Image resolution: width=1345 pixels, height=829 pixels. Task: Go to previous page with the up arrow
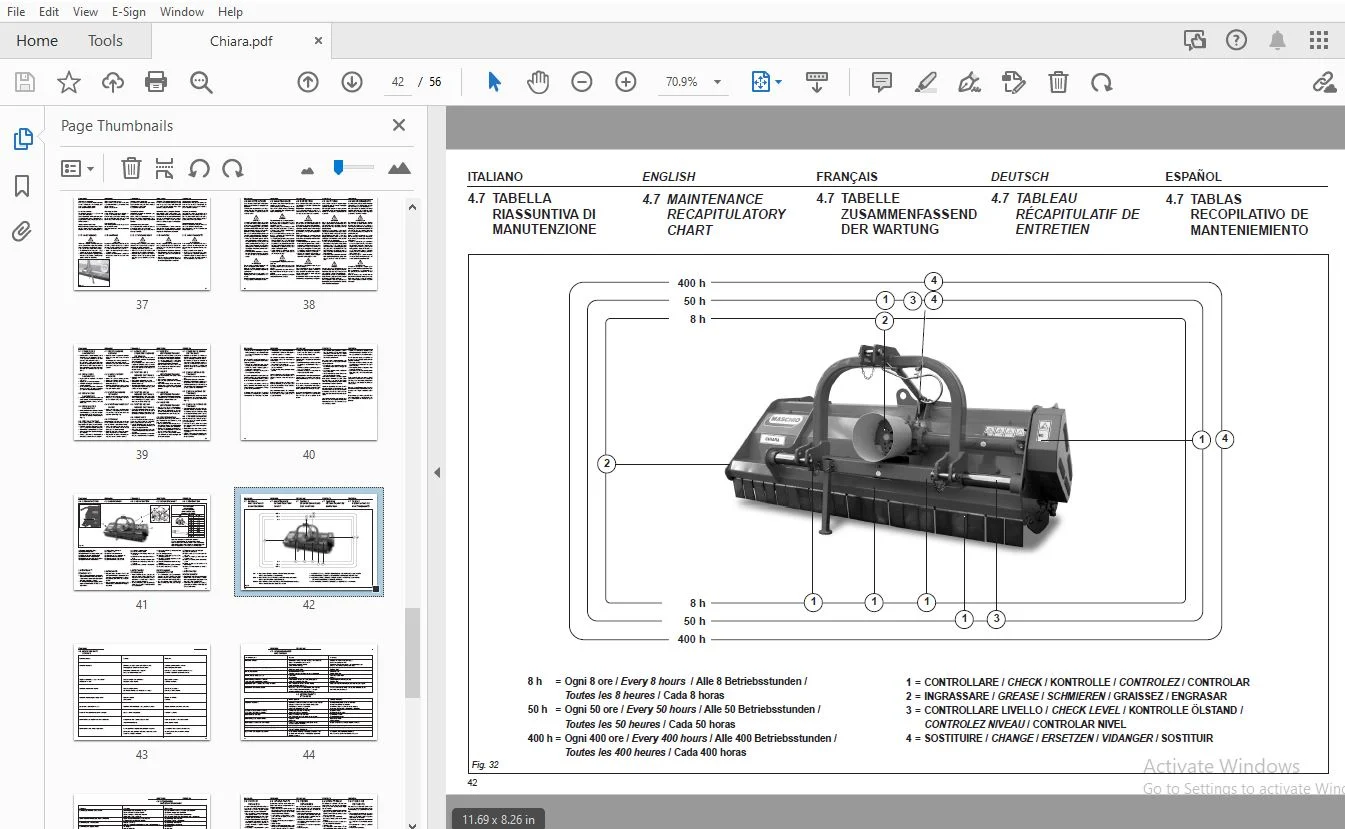coord(308,82)
